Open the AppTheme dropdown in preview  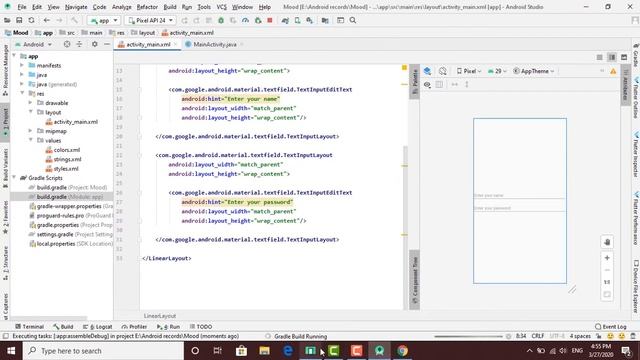[534, 71]
